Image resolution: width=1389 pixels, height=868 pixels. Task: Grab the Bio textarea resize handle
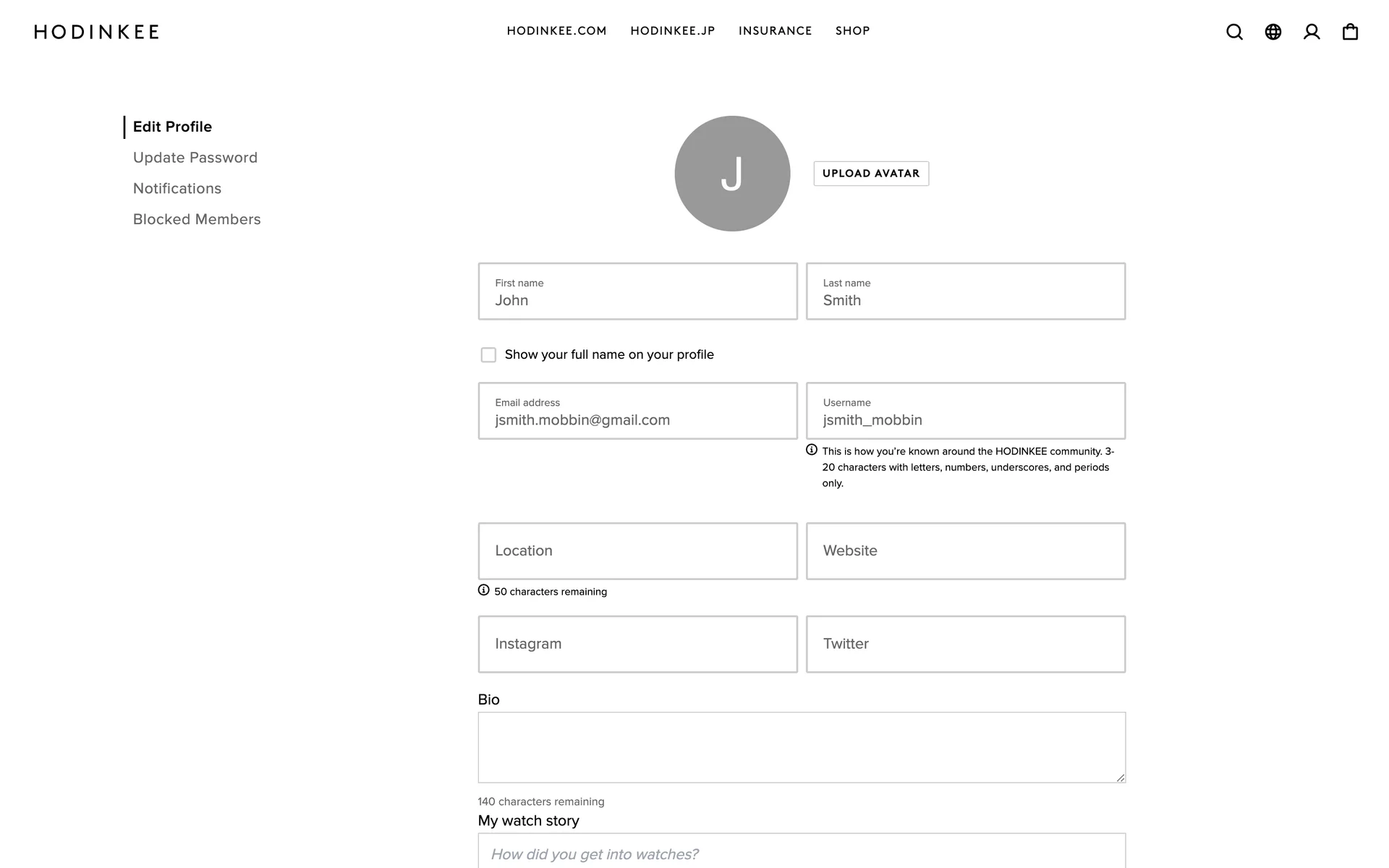coord(1120,778)
